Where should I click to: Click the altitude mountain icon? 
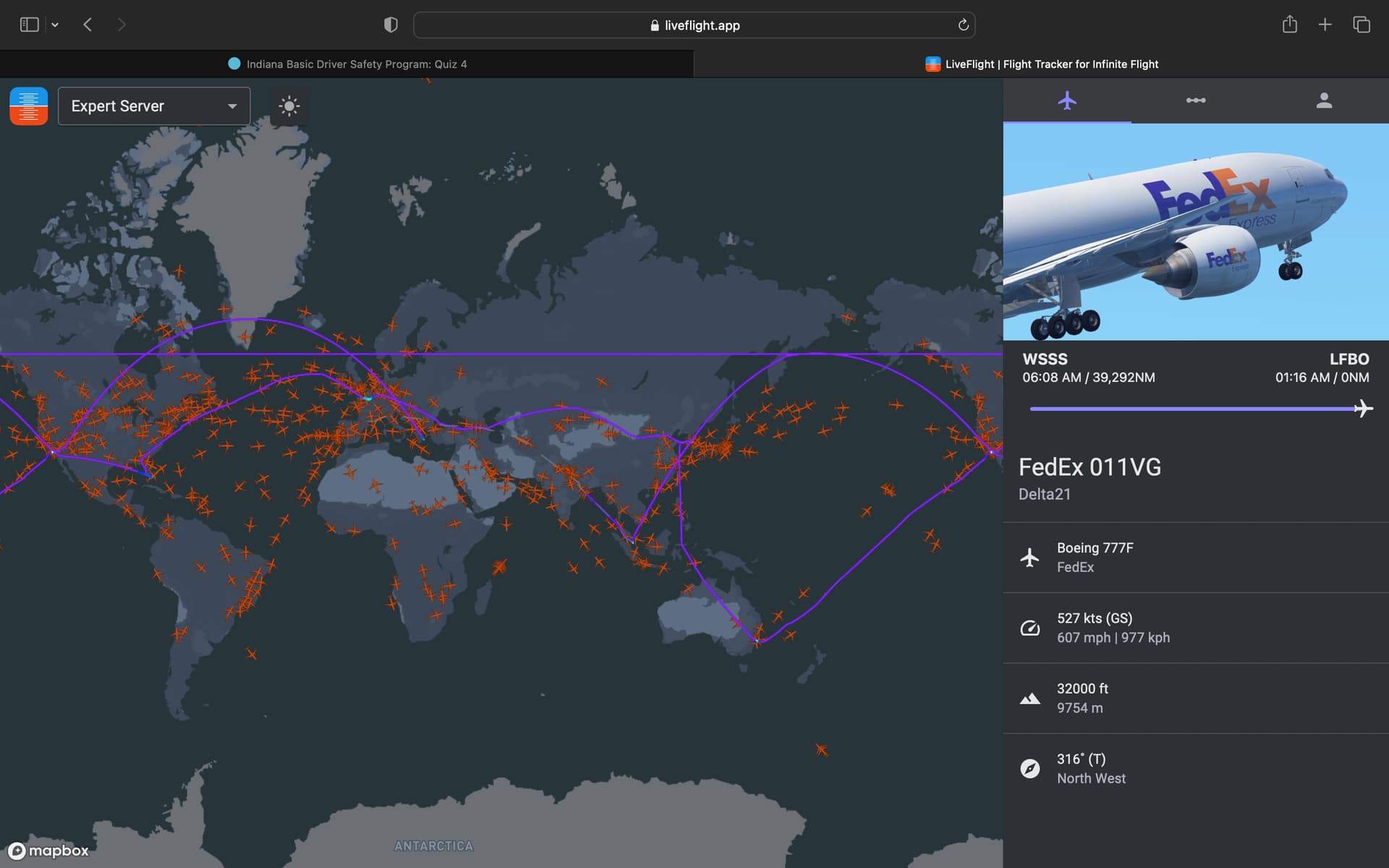(1029, 699)
